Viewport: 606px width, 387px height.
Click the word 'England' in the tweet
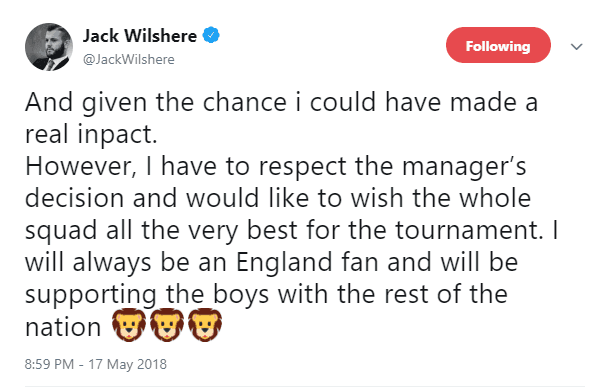coord(284,263)
